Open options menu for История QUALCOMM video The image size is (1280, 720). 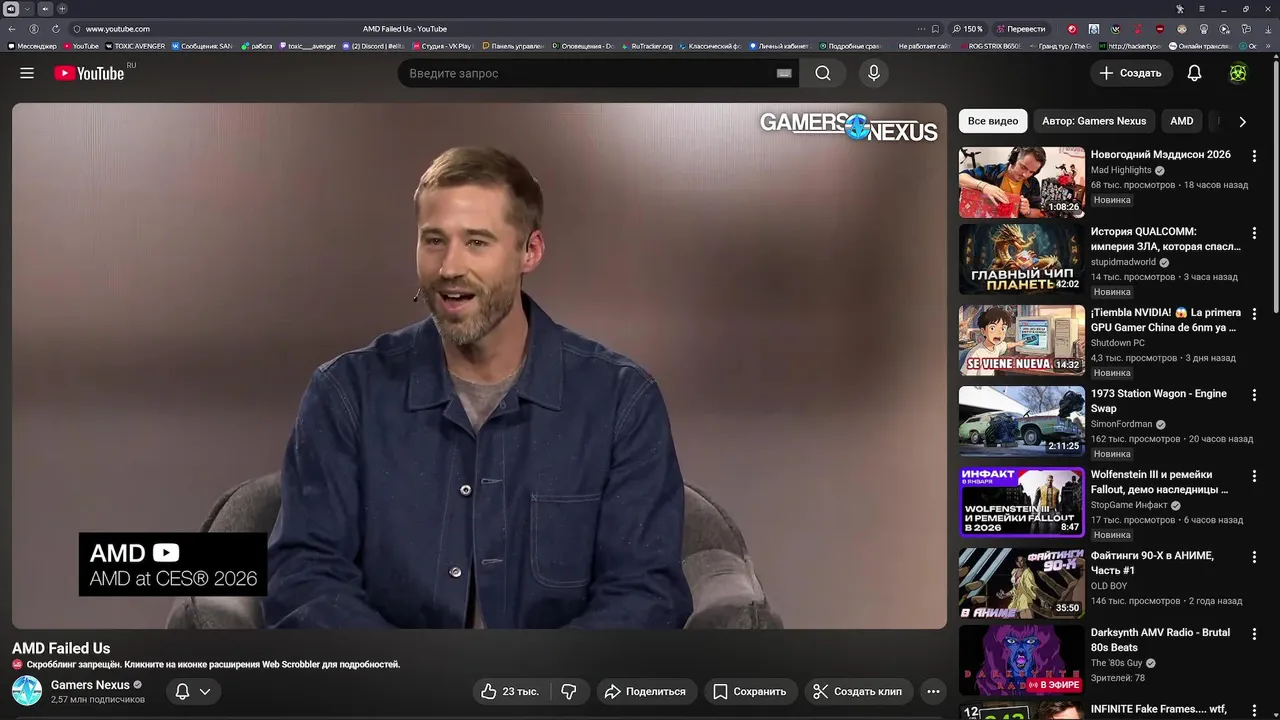[1254, 233]
